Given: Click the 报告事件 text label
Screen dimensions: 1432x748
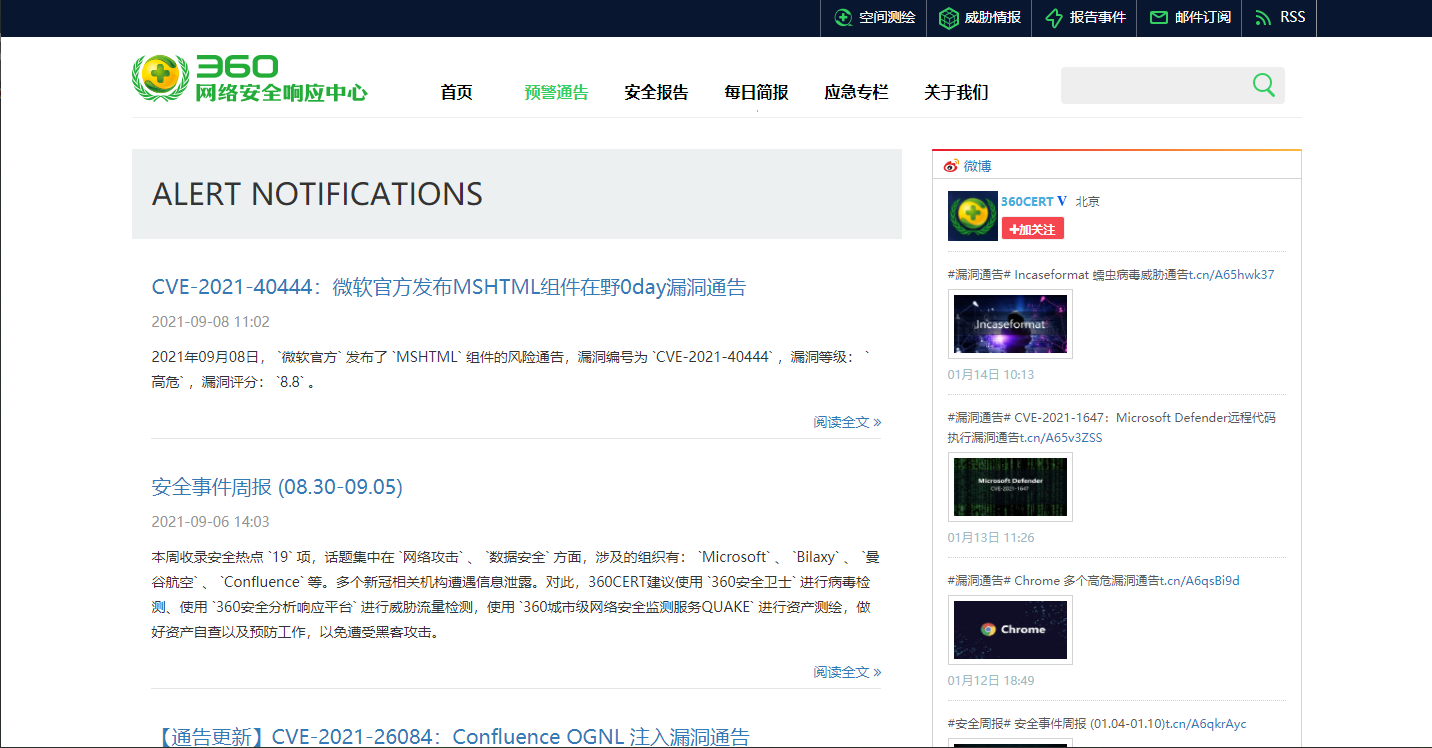Looking at the screenshot, I should pyautogui.click(x=1098, y=17).
